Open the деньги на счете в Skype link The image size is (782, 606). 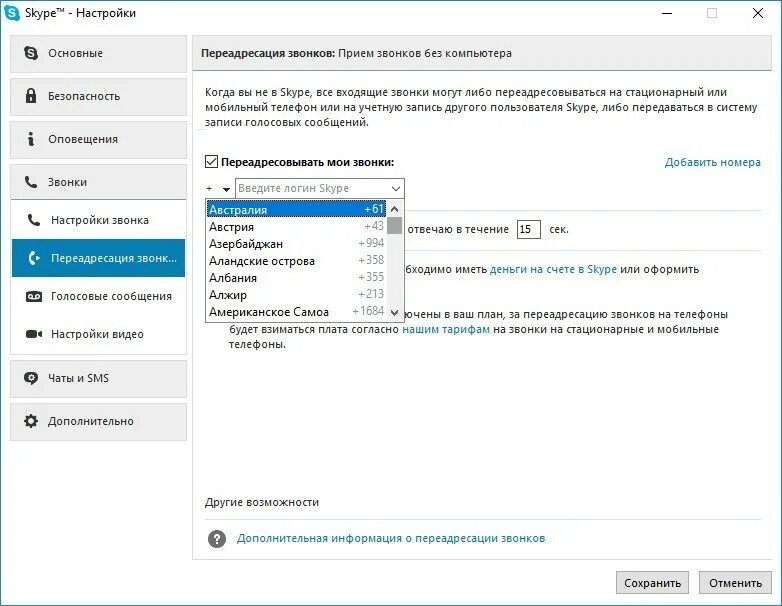[554, 269]
